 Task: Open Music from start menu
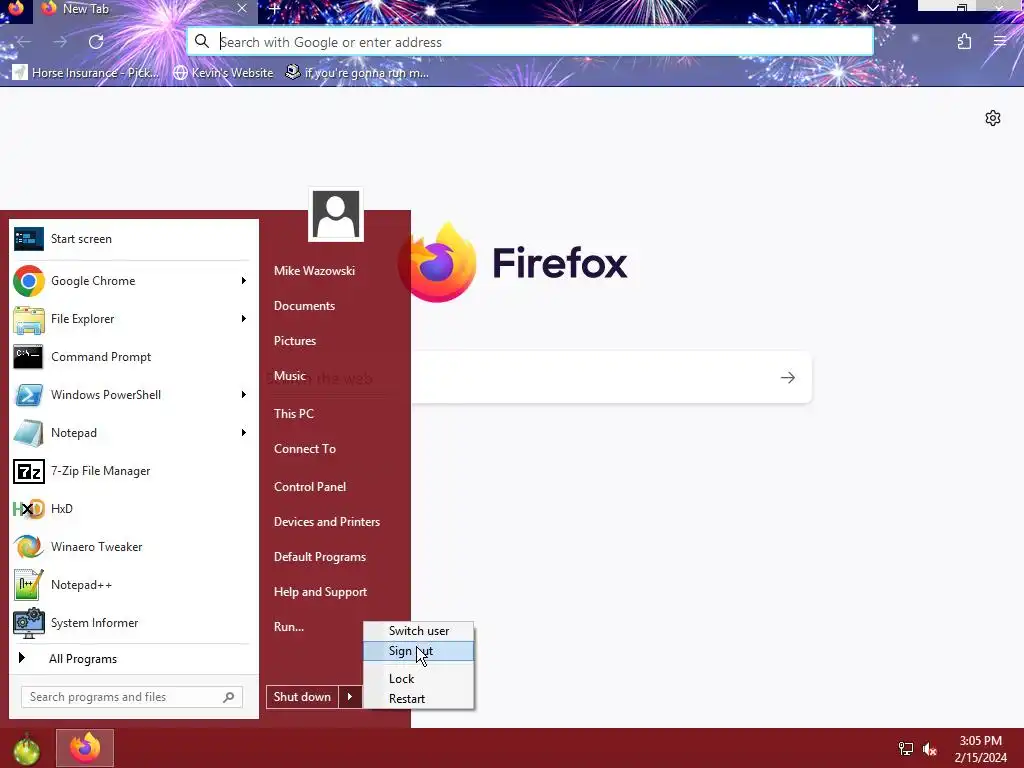coord(290,376)
